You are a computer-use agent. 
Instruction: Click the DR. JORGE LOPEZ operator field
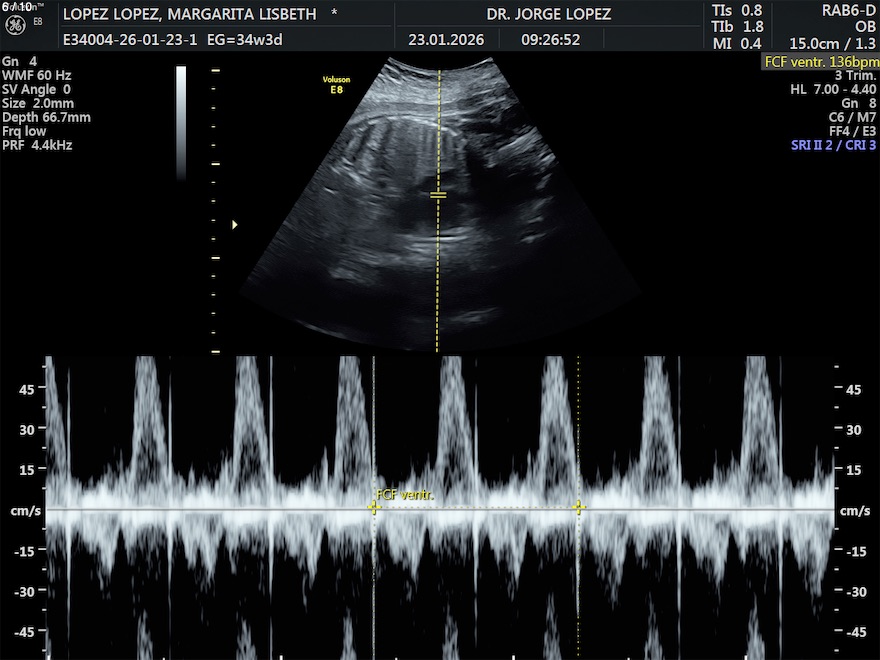tap(548, 15)
